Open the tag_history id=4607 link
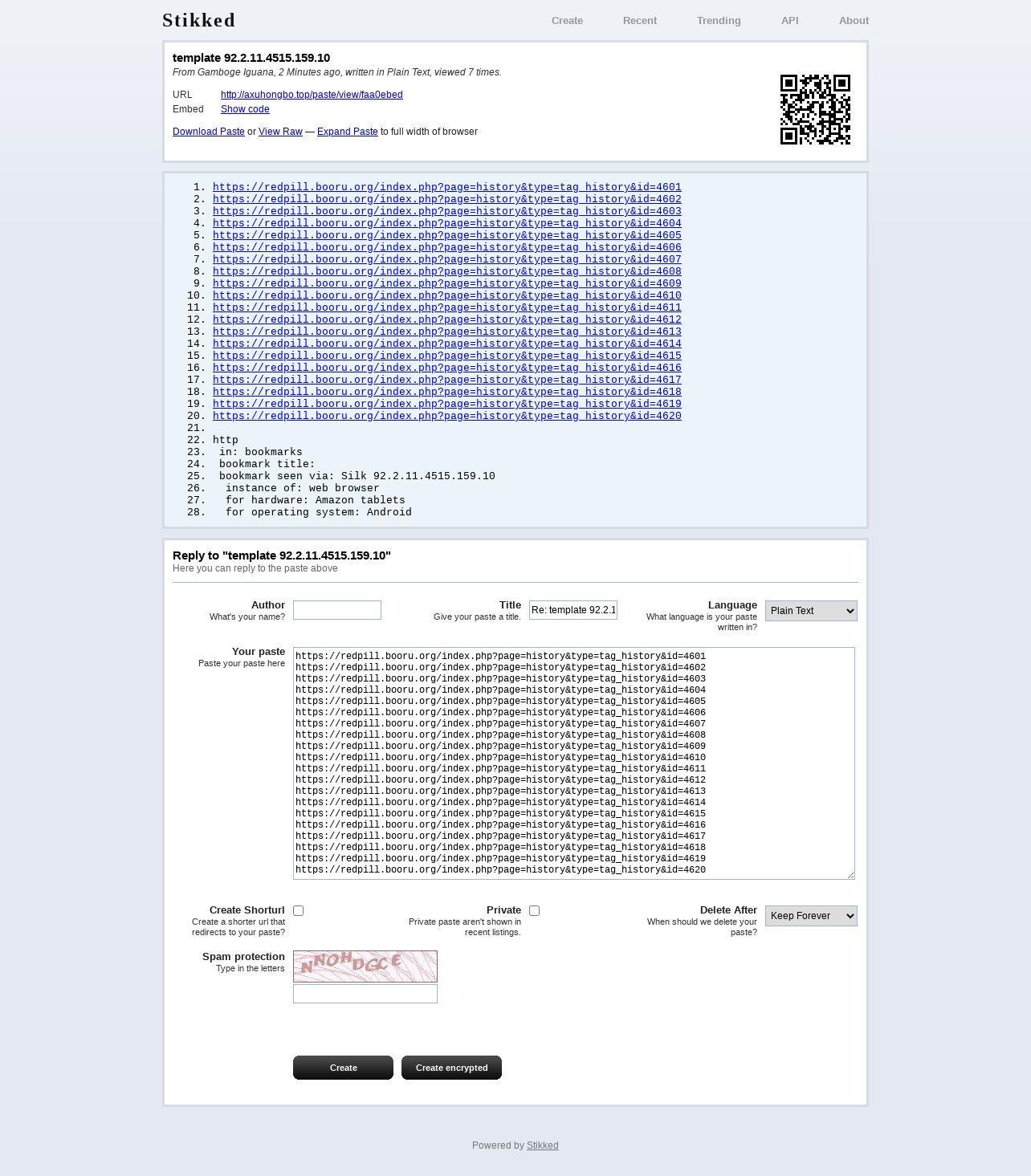1031x1176 pixels. point(447,259)
